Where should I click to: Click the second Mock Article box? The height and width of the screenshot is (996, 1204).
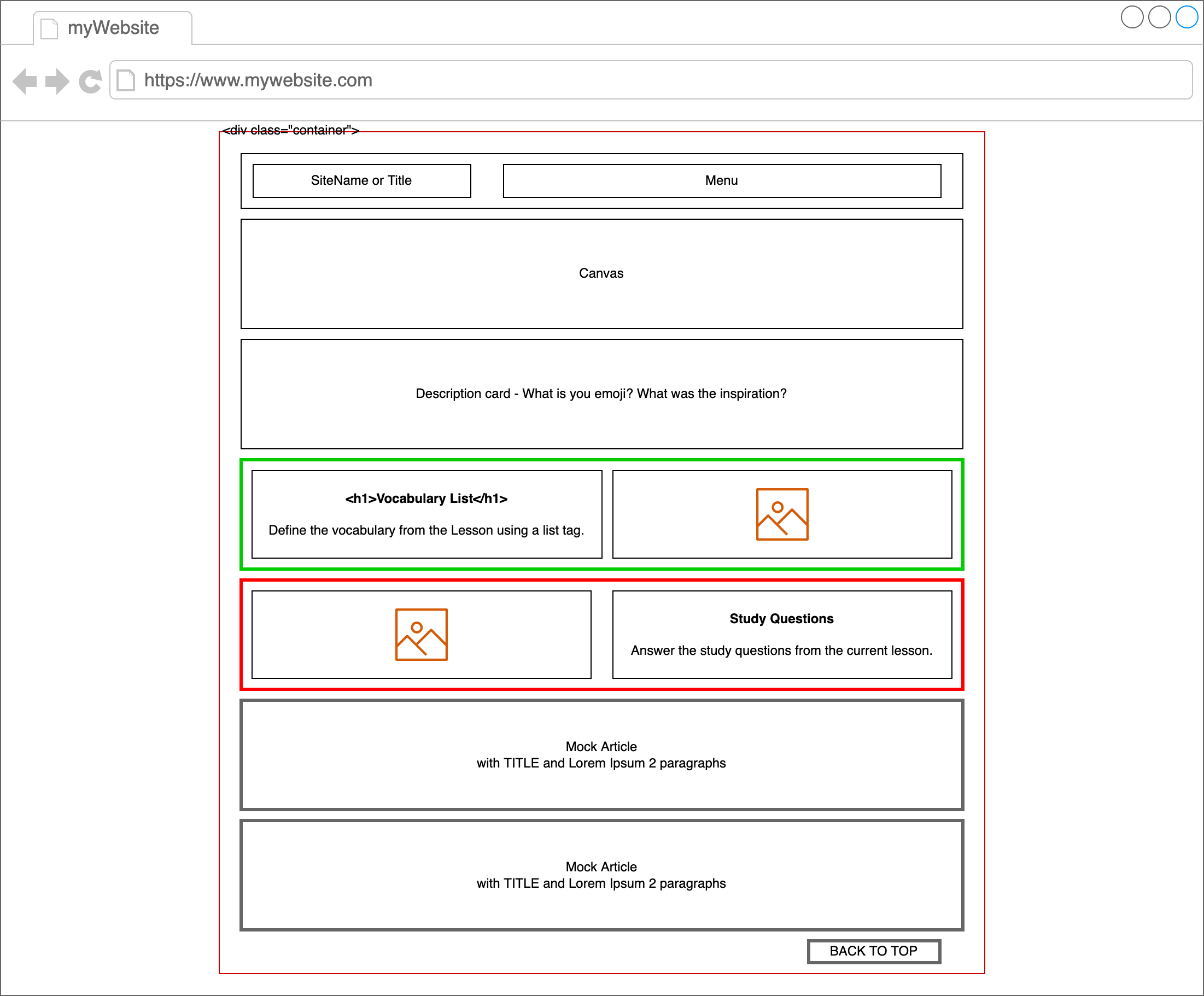(x=601, y=875)
